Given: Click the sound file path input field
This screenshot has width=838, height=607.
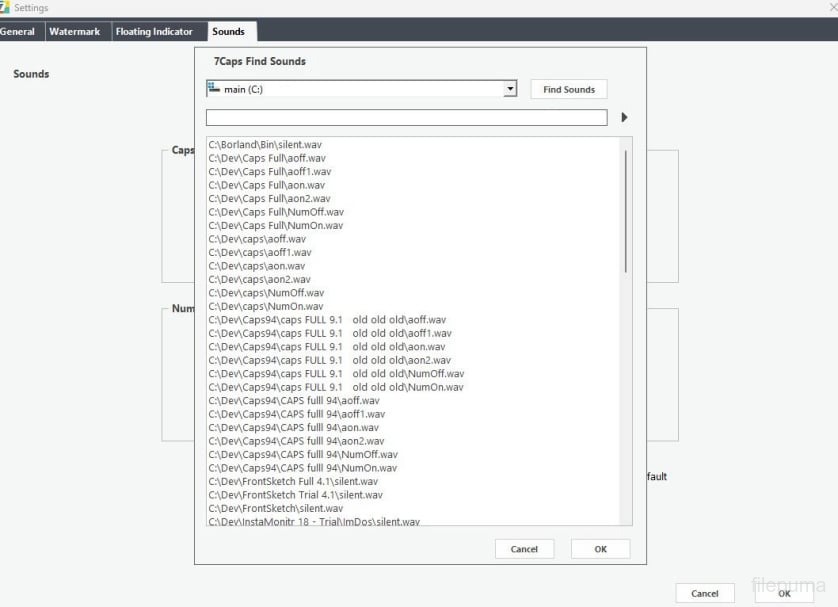Looking at the screenshot, I should (405, 118).
